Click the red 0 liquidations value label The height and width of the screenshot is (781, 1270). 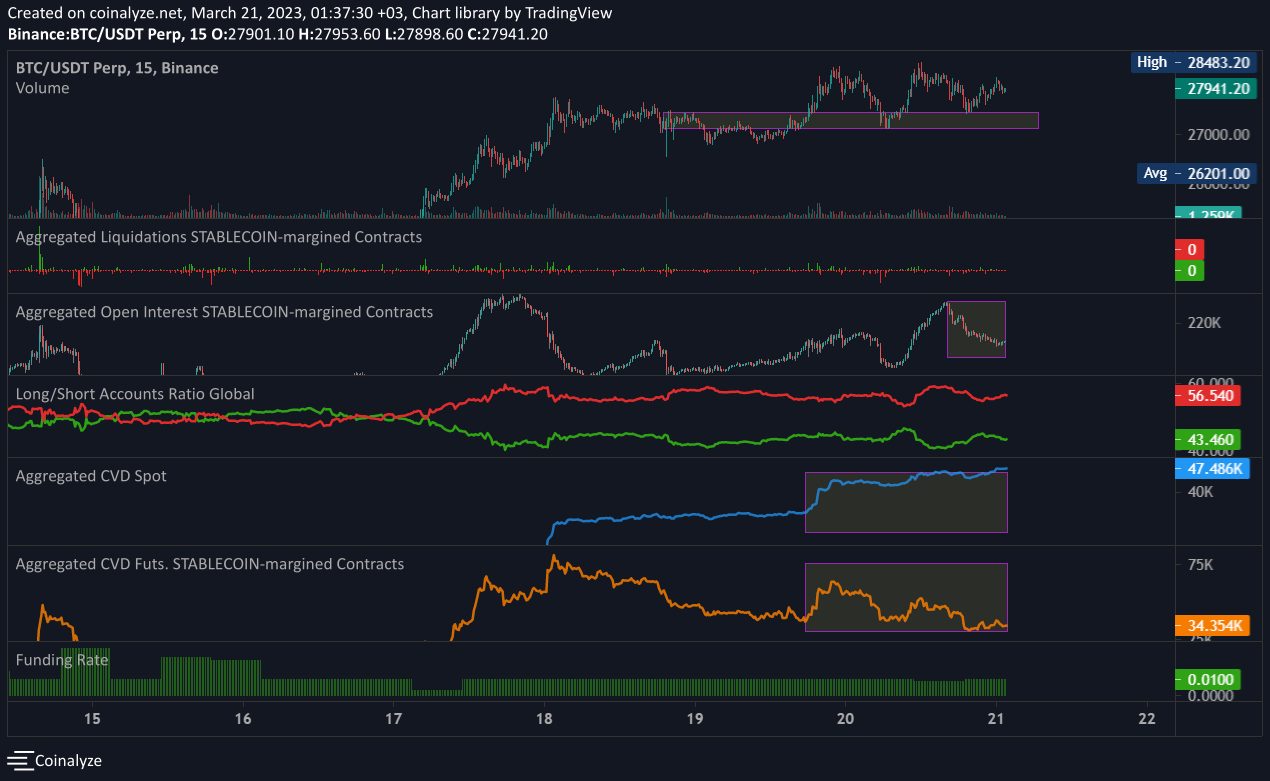1189,249
